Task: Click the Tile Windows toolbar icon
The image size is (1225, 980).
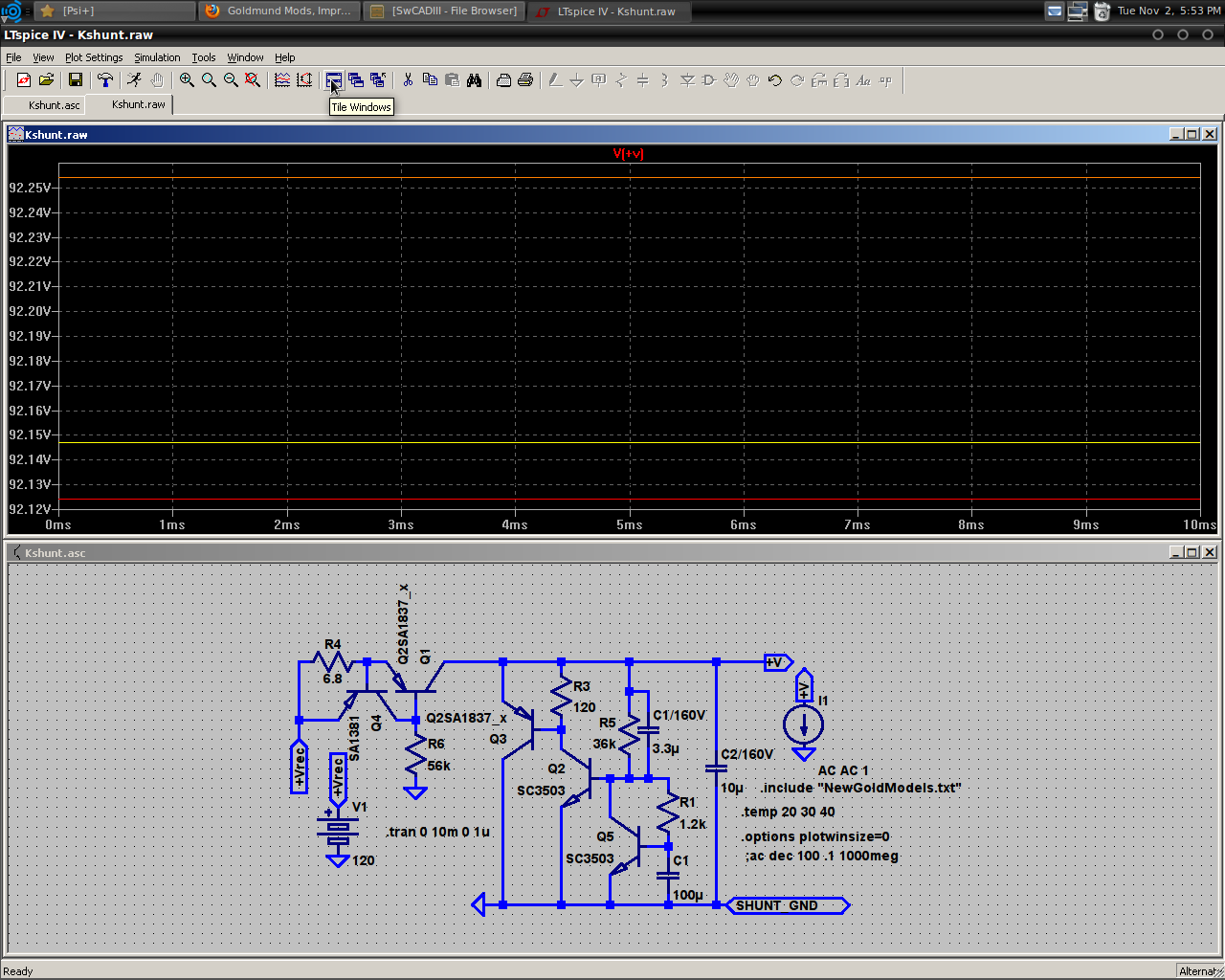Action: tap(334, 80)
